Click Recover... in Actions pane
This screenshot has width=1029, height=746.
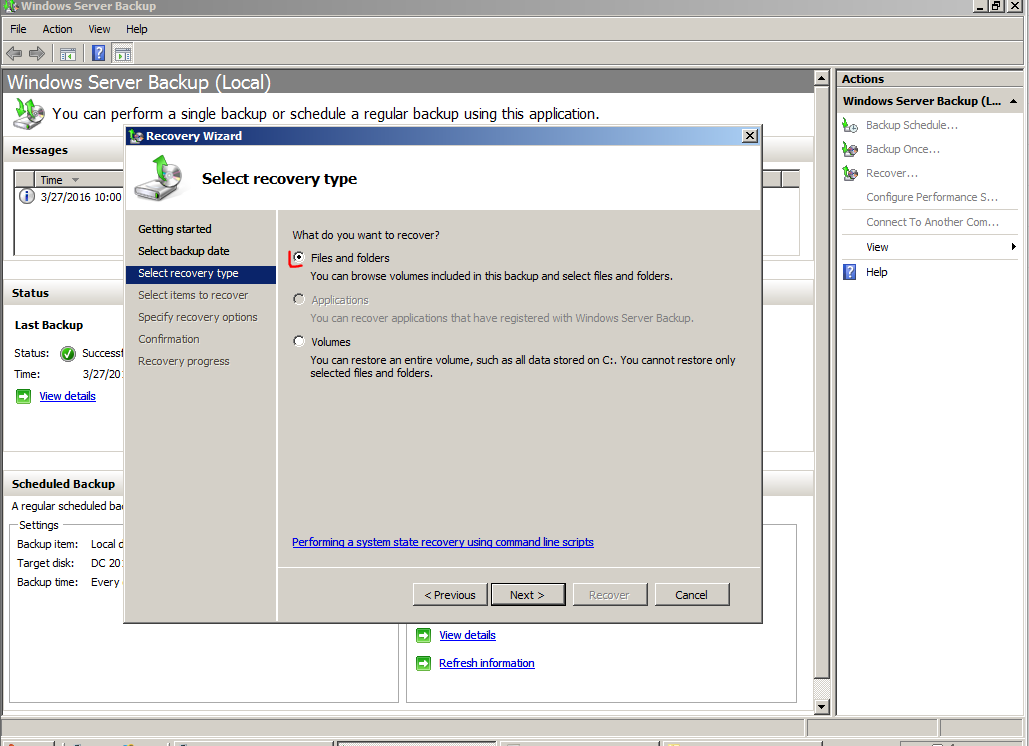coord(891,173)
